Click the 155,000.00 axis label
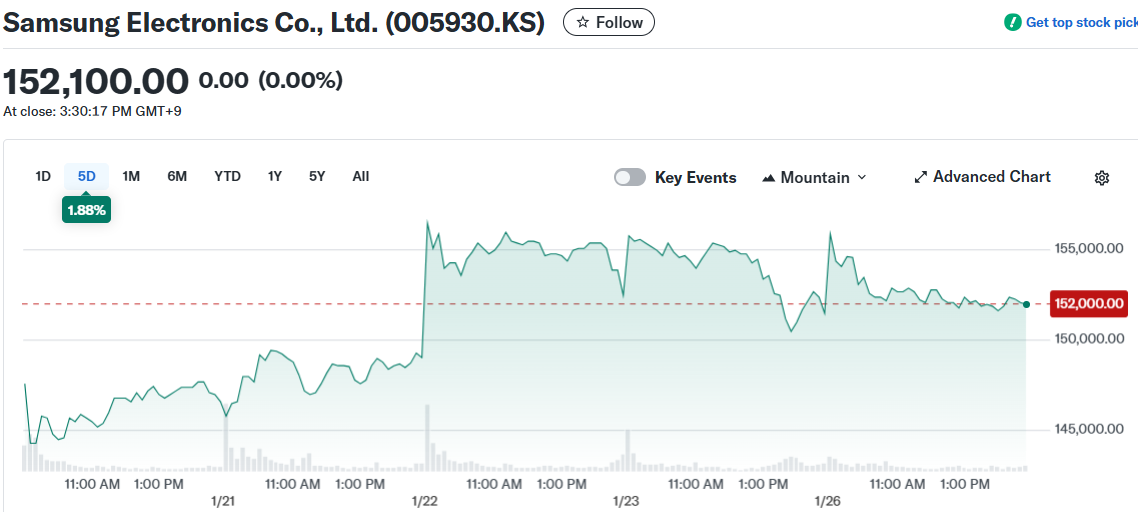The height and width of the screenshot is (512, 1138). (x=1089, y=249)
